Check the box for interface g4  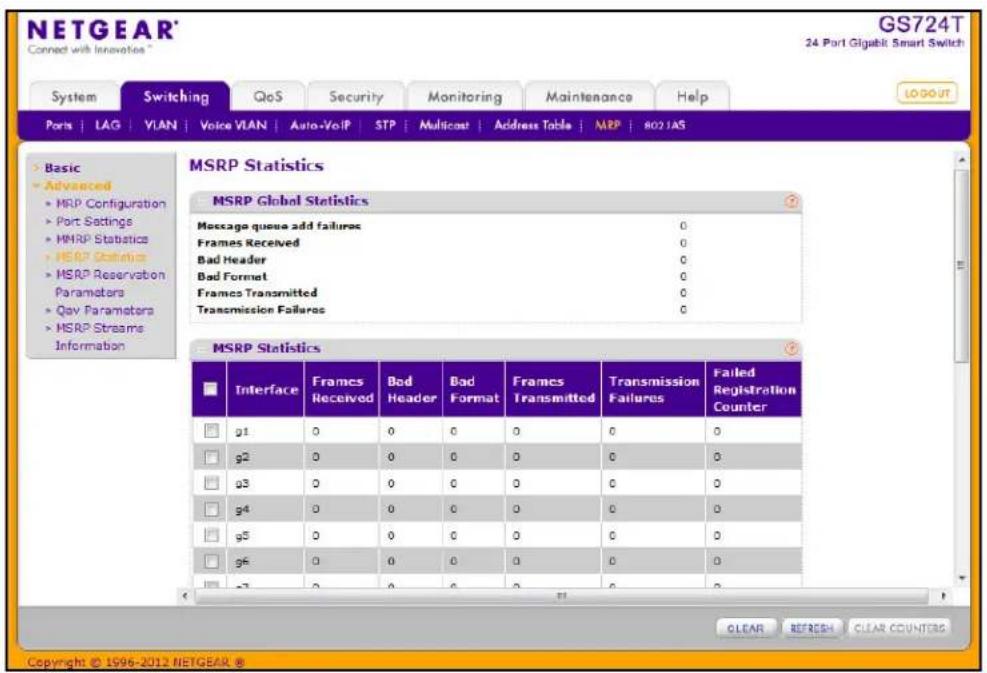tap(211, 509)
